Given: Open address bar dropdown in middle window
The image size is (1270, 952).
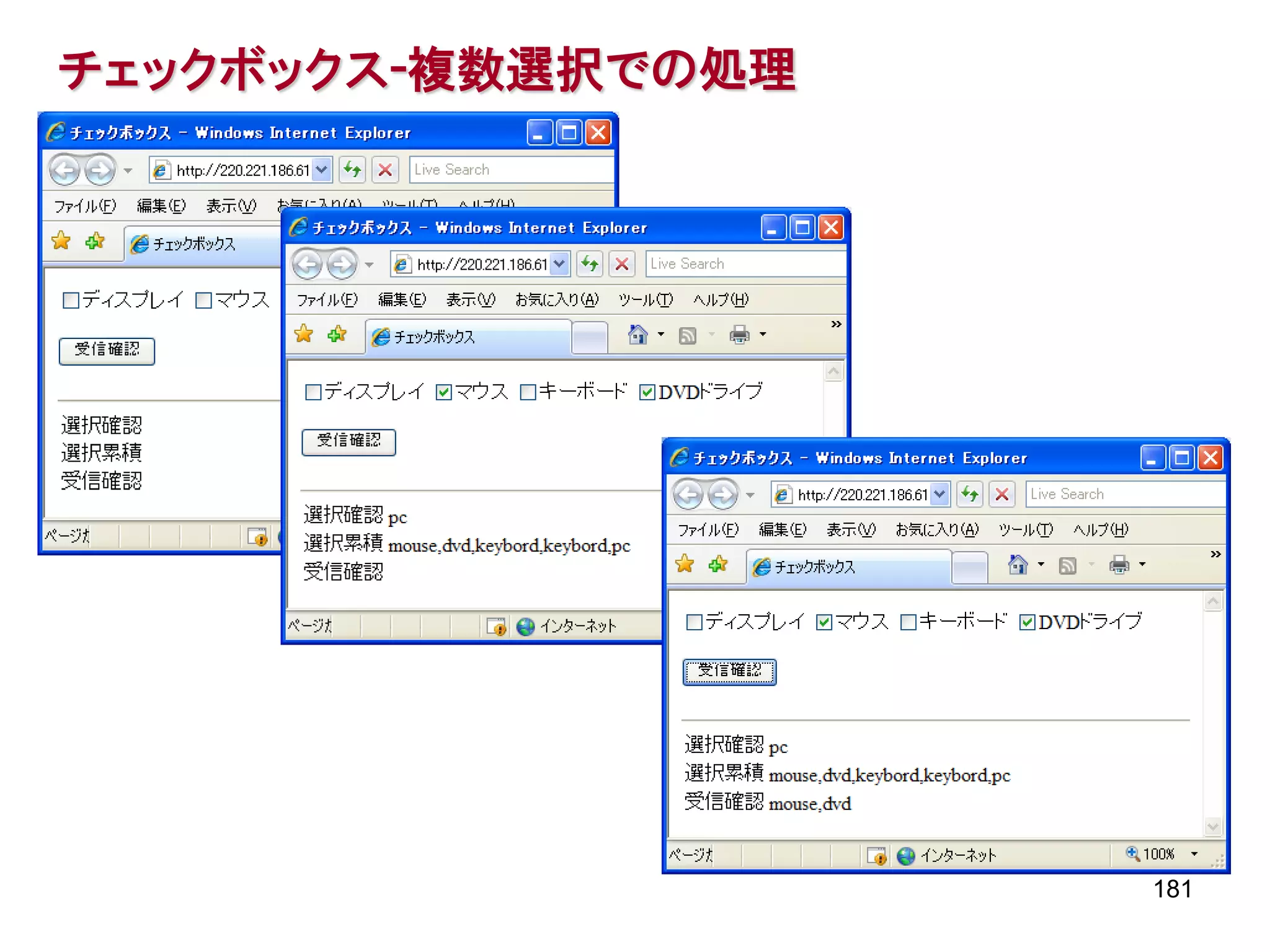Looking at the screenshot, I should [559, 264].
